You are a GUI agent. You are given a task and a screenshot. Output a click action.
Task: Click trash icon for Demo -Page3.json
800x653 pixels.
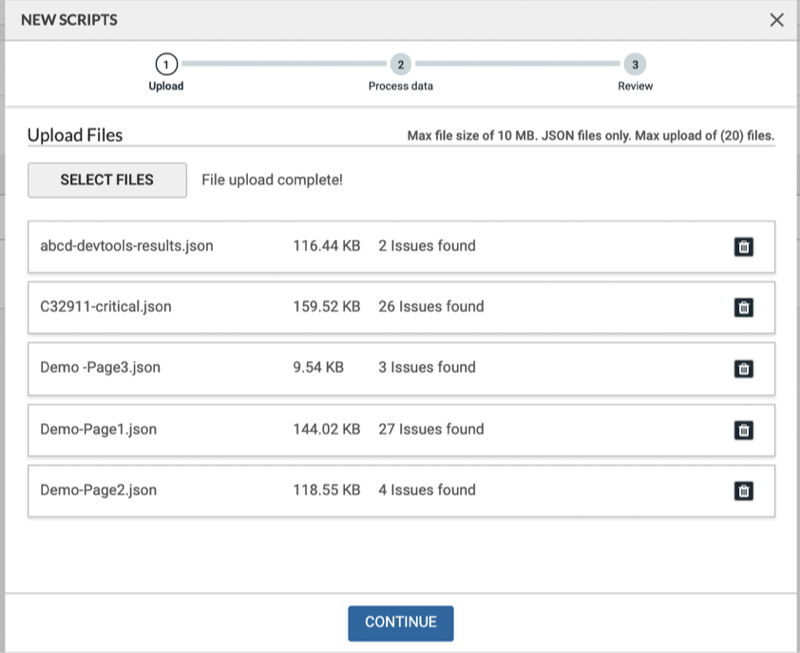(743, 368)
